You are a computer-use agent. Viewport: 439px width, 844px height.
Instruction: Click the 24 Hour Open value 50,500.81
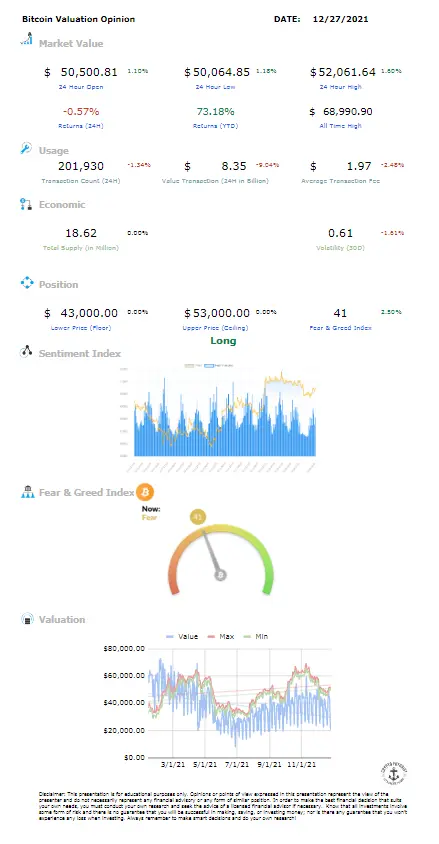point(88,72)
